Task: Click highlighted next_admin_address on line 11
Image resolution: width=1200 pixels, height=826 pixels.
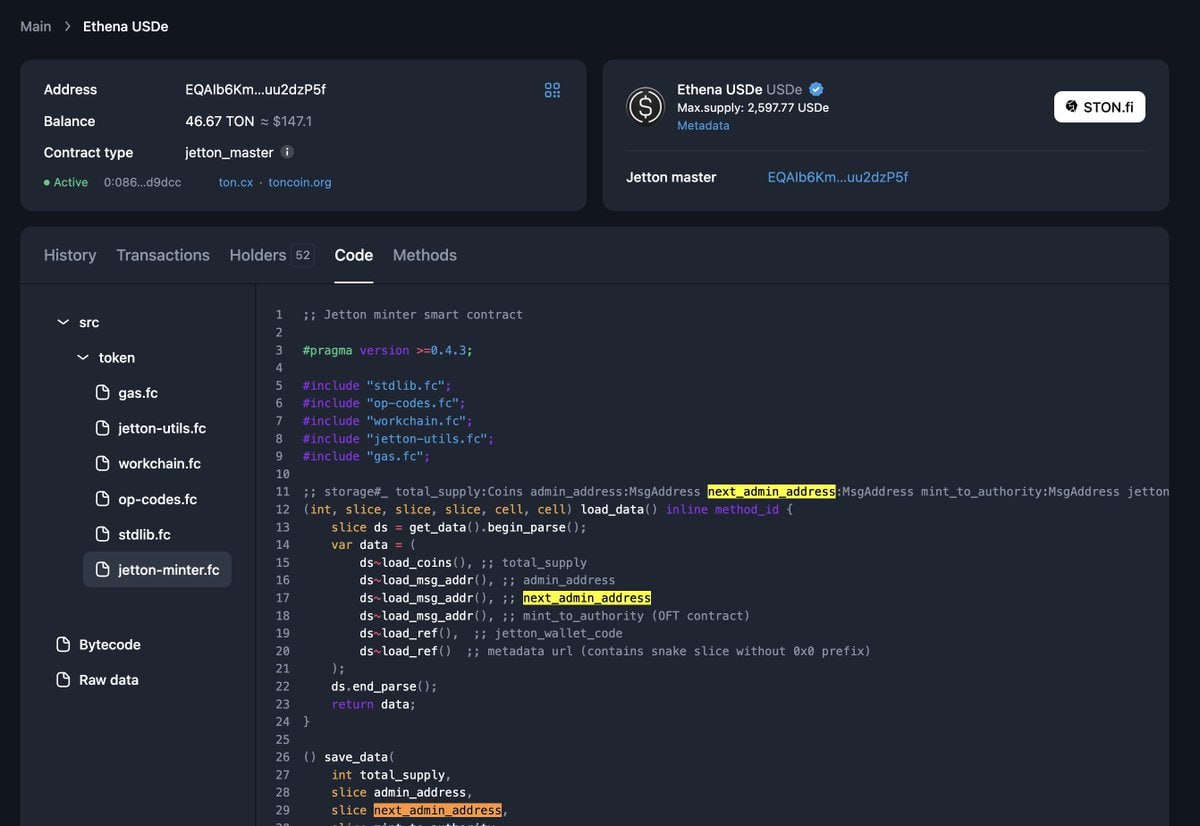Action: (x=771, y=492)
